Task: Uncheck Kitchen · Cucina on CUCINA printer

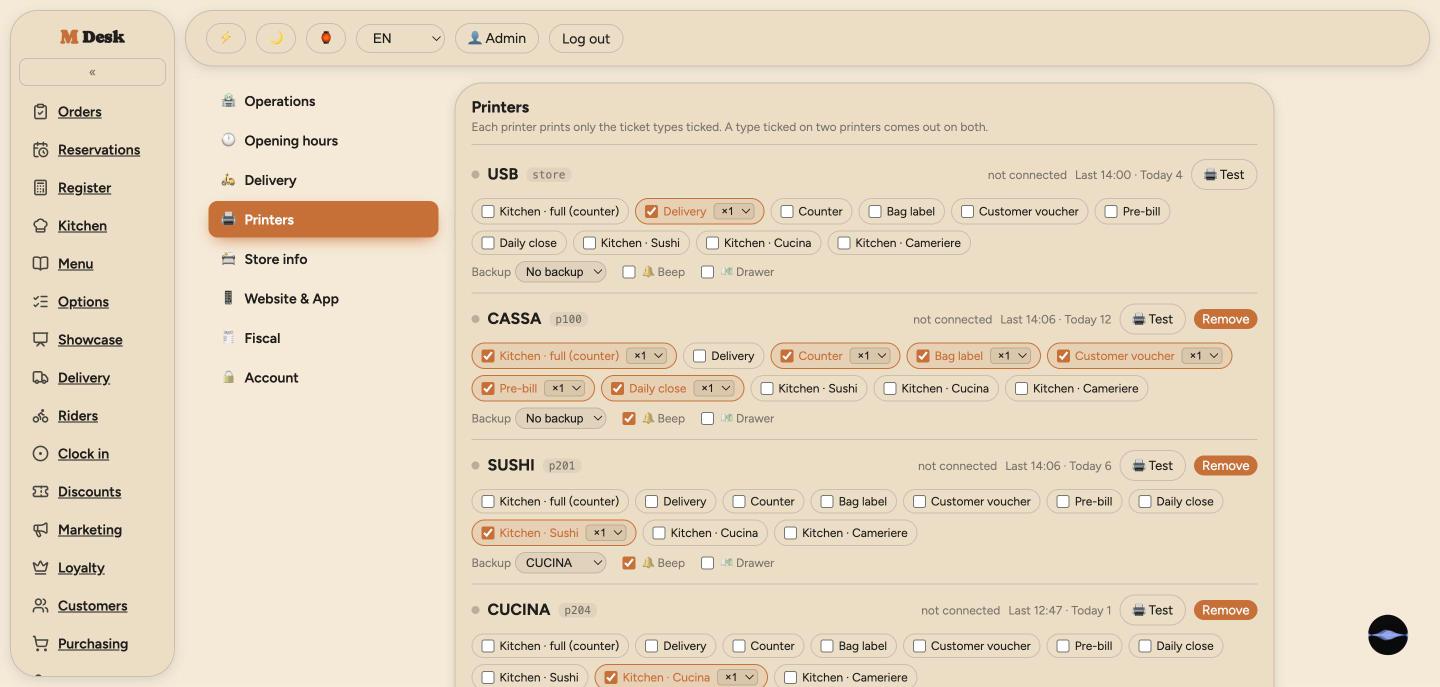Action: (611, 678)
